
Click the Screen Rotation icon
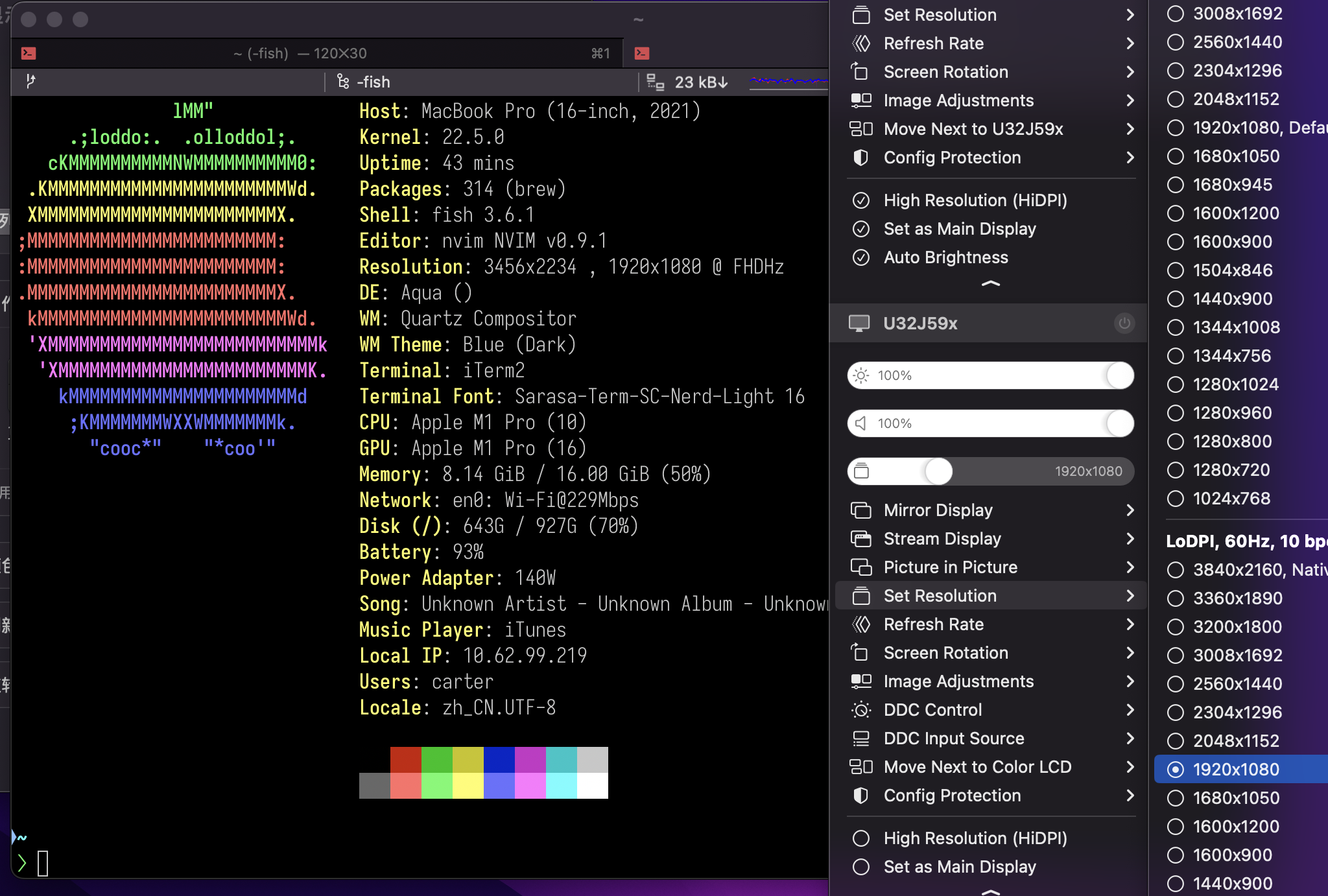(x=861, y=653)
